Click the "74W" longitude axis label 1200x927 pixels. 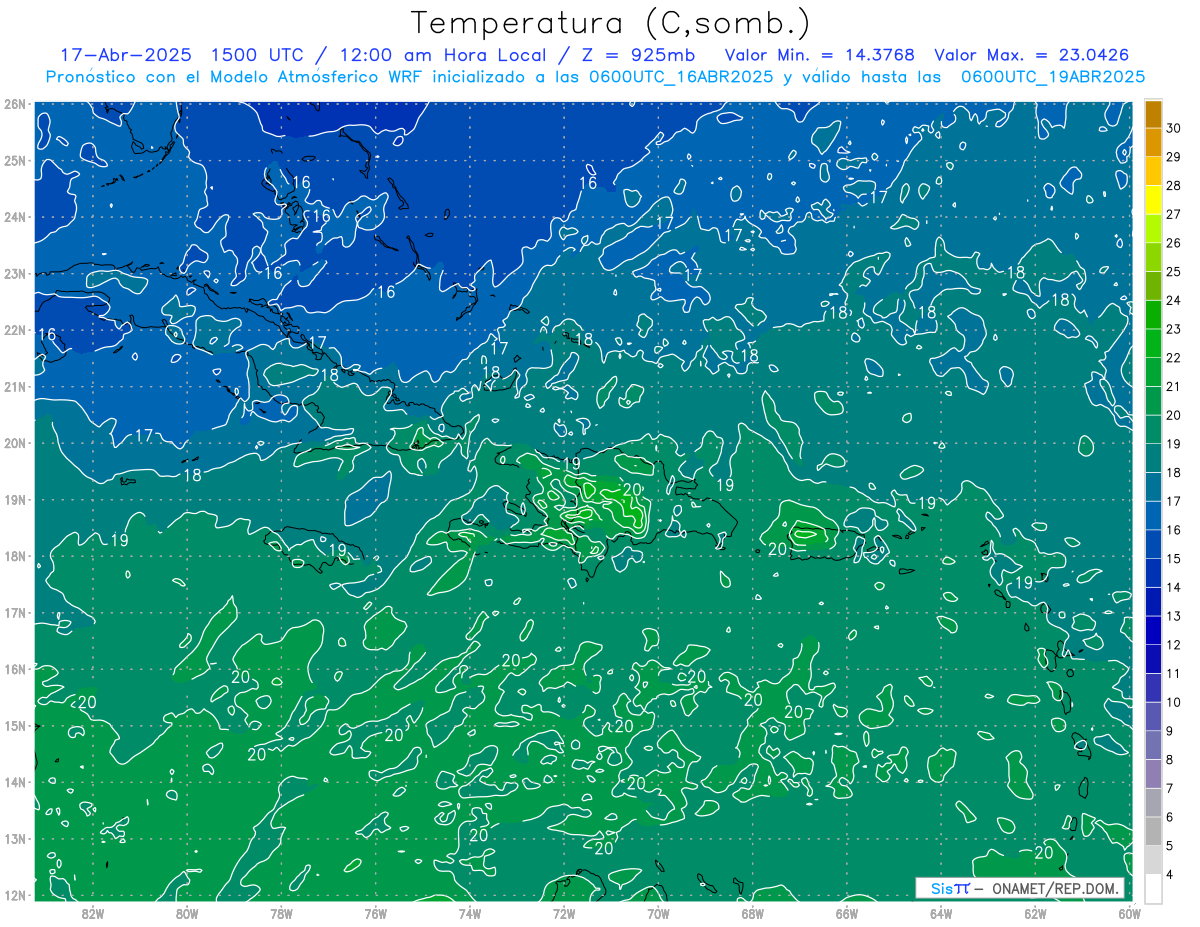[469, 913]
